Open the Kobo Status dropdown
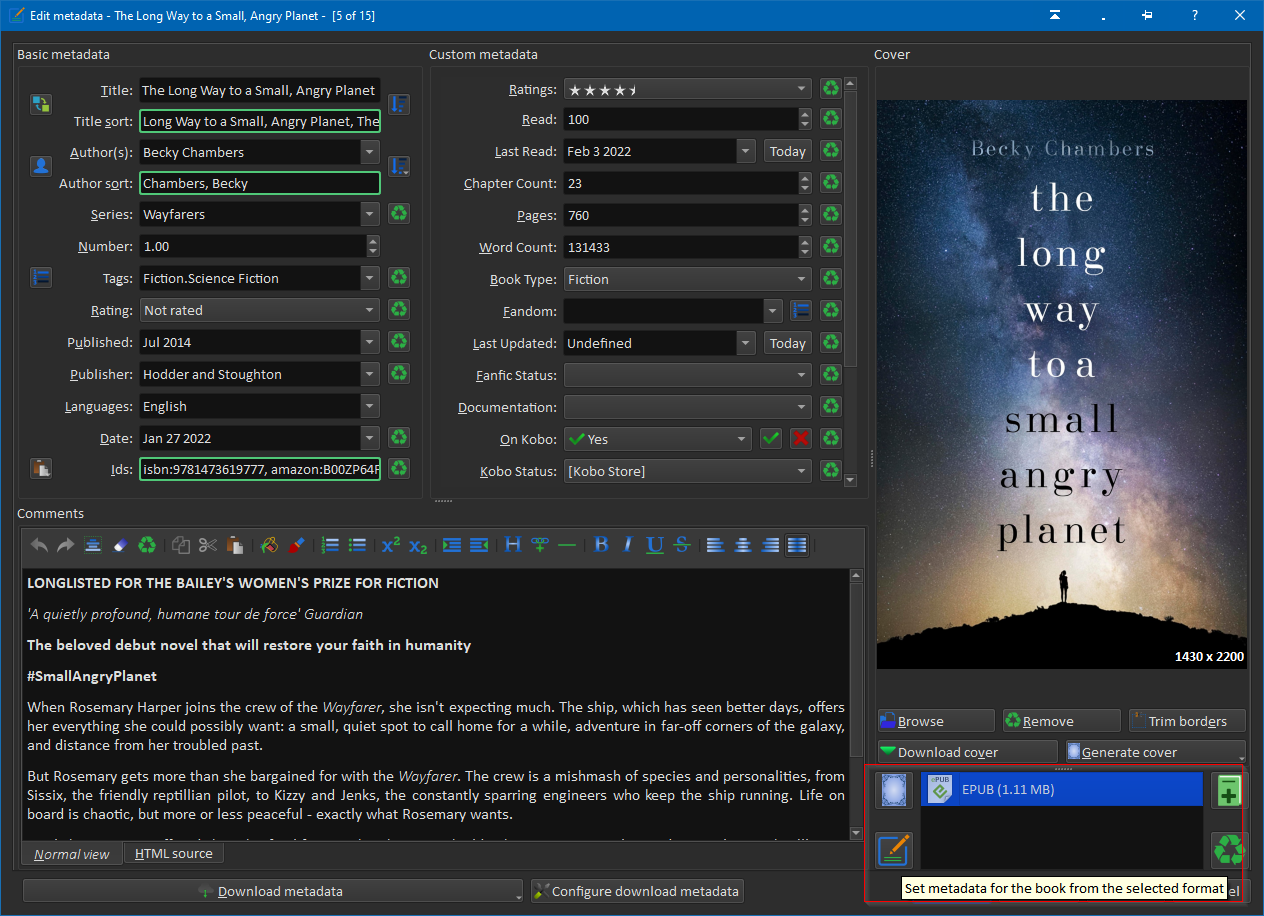This screenshot has width=1264, height=916. tap(801, 471)
